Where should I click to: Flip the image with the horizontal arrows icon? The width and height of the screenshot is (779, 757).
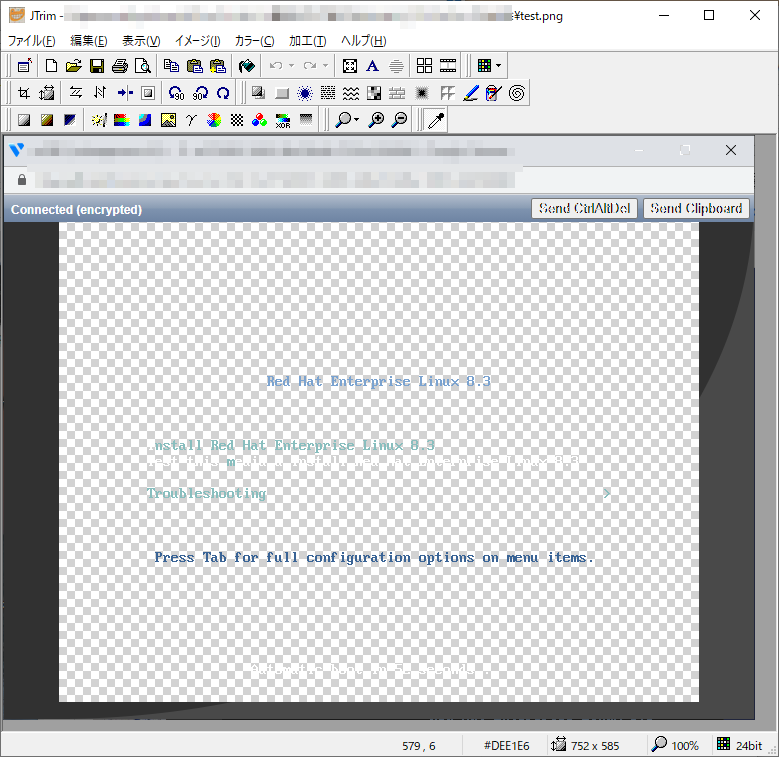[x=76, y=93]
